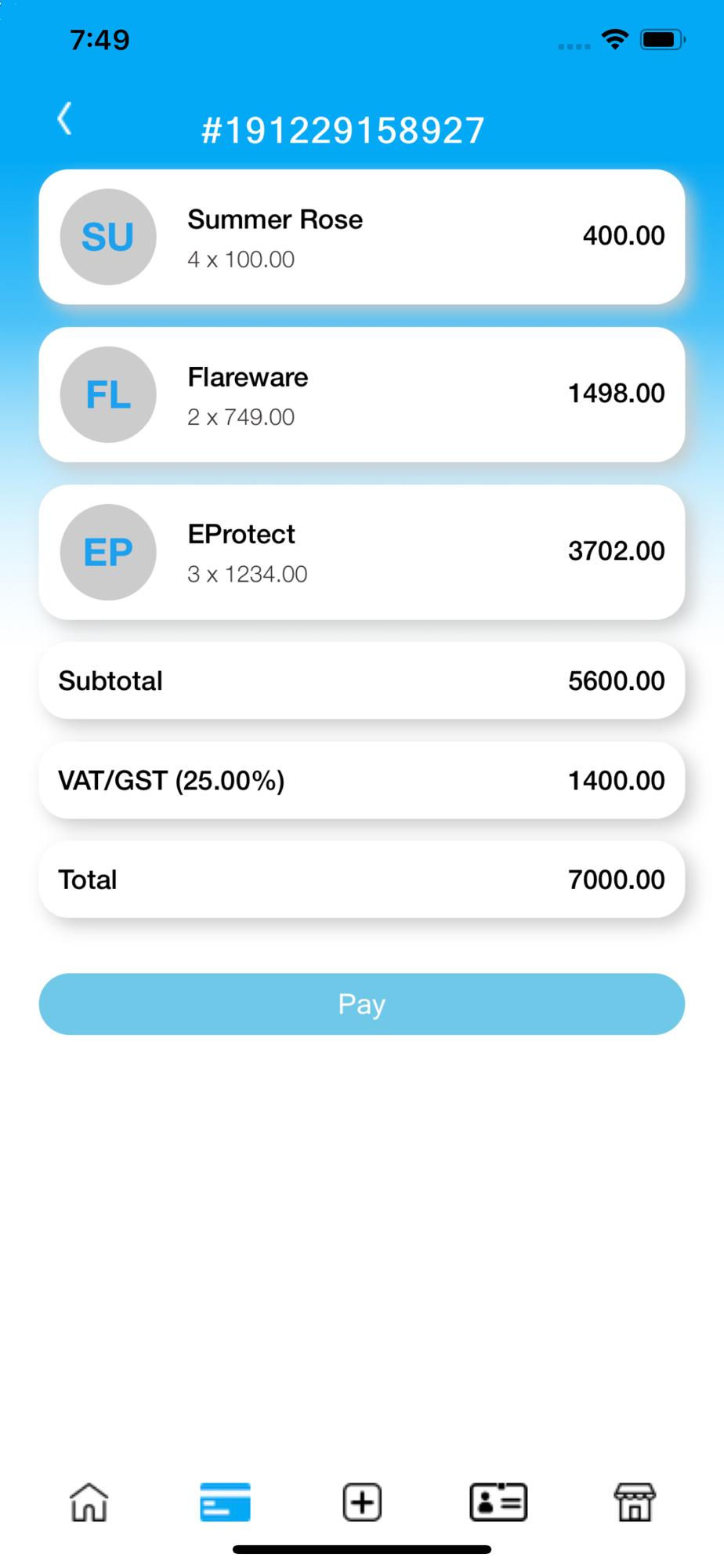The height and width of the screenshot is (1568, 724).
Task: Tap the SU avatar circle
Action: pyautogui.click(x=108, y=237)
